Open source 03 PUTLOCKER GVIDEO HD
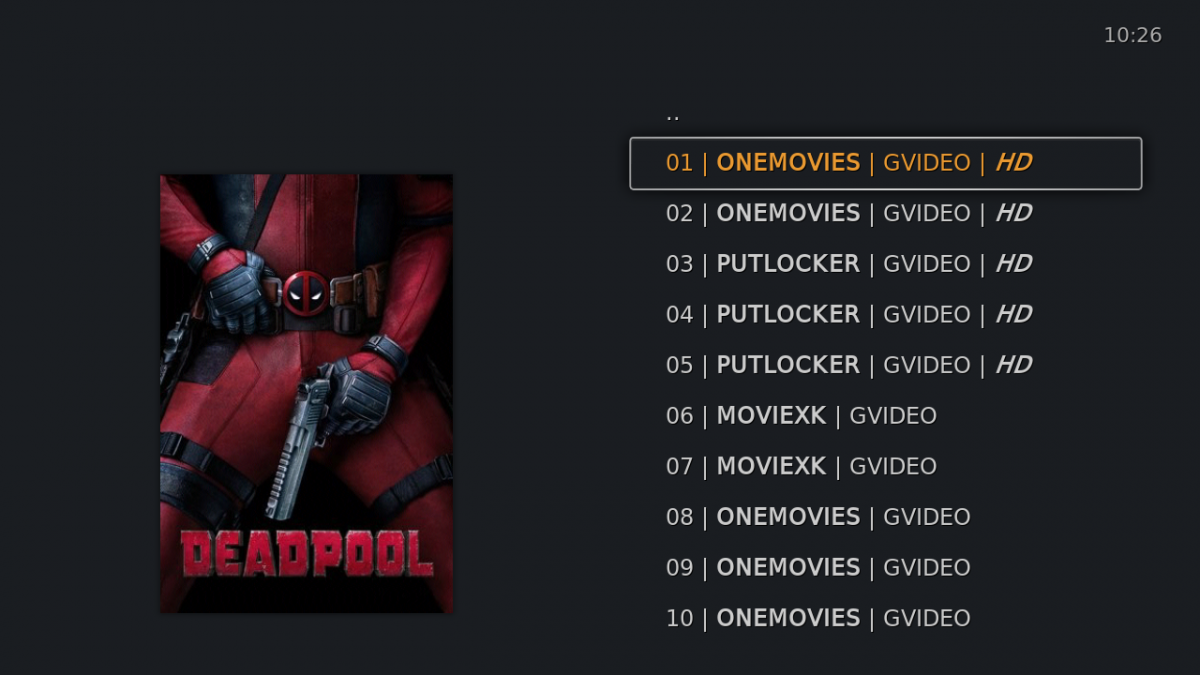This screenshot has height=675, width=1200. pyautogui.click(x=885, y=264)
